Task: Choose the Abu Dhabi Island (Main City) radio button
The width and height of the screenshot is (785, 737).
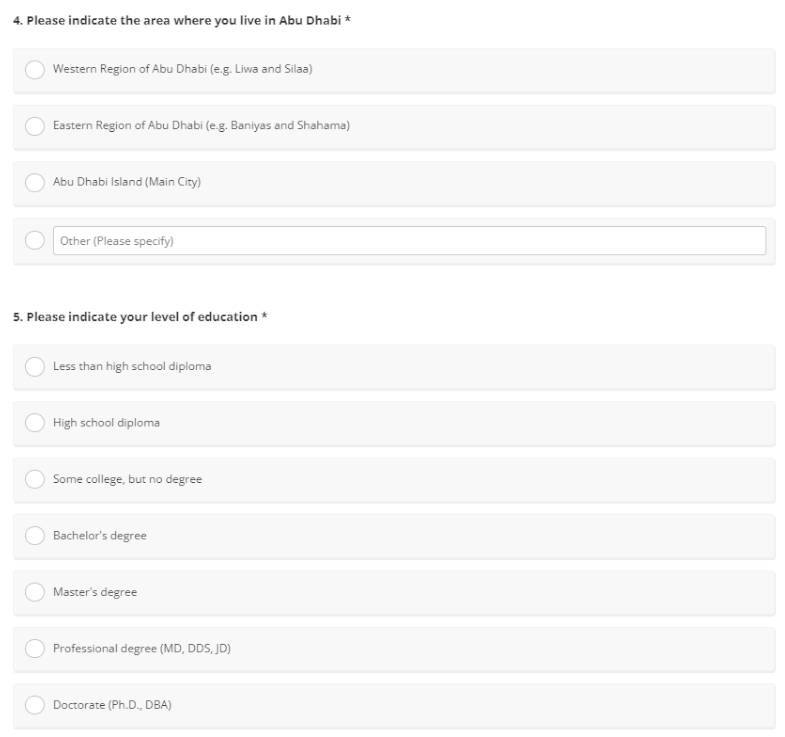Action: pos(35,183)
